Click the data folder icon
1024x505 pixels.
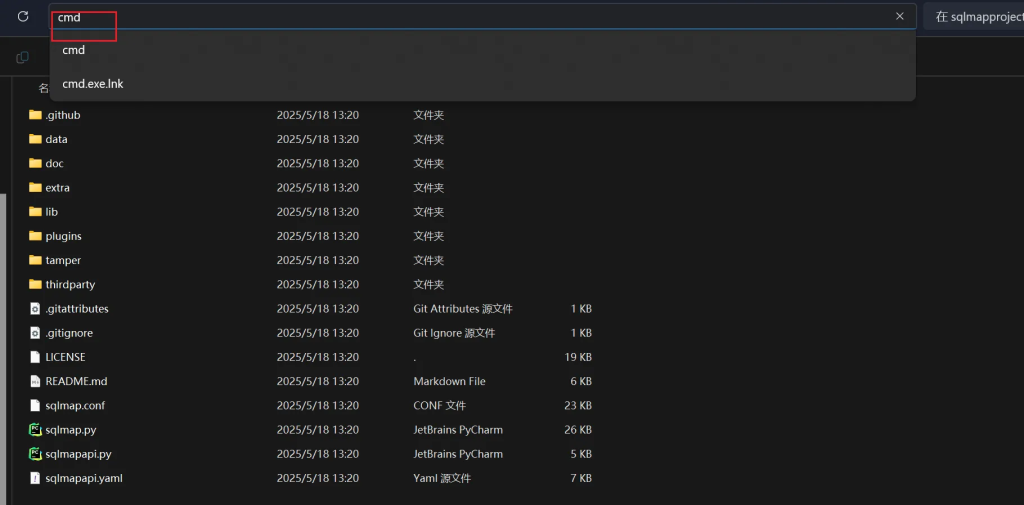(35, 139)
